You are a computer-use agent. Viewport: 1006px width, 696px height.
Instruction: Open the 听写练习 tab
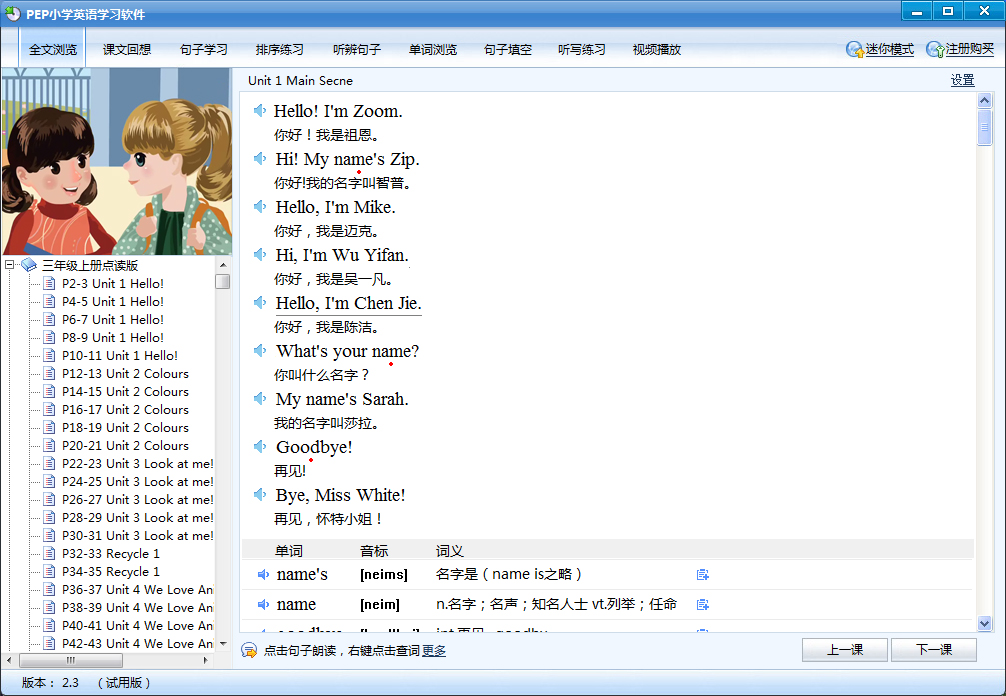tap(582, 49)
